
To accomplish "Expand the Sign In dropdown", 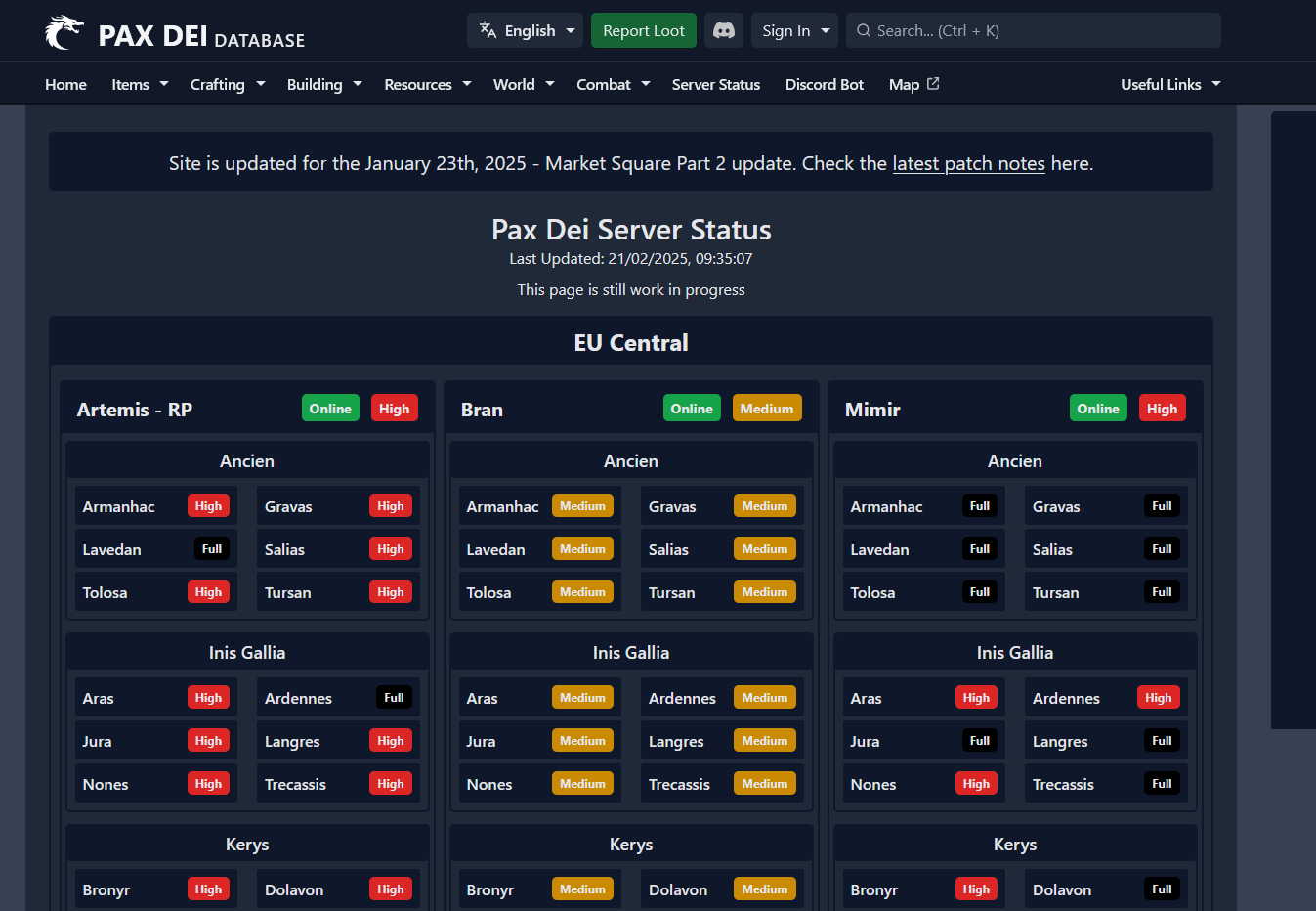I will click(795, 30).
